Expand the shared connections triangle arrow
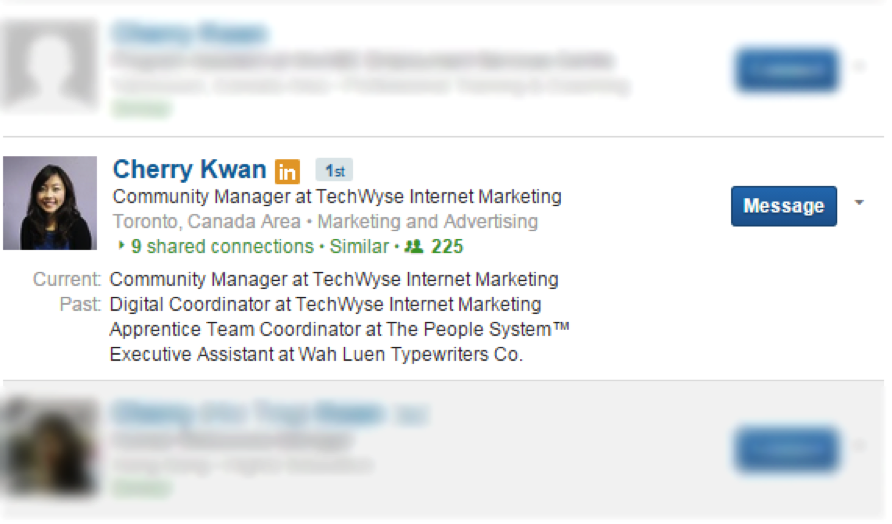 [122, 246]
